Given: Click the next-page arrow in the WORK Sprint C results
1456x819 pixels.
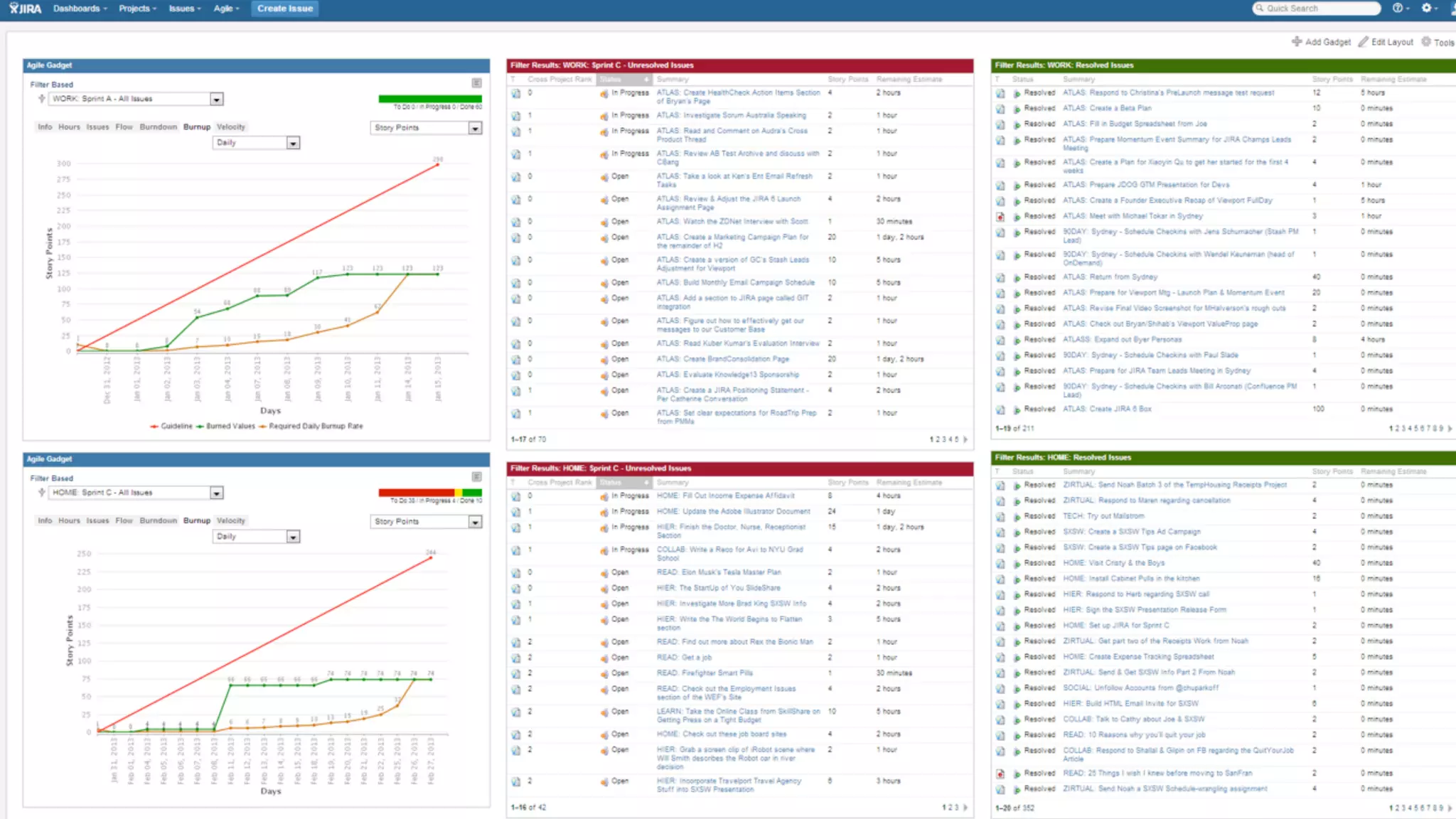Looking at the screenshot, I should (x=965, y=439).
